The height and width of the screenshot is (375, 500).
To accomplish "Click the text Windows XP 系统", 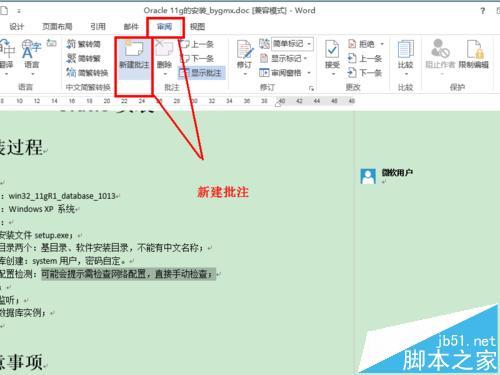I will coord(42,209).
